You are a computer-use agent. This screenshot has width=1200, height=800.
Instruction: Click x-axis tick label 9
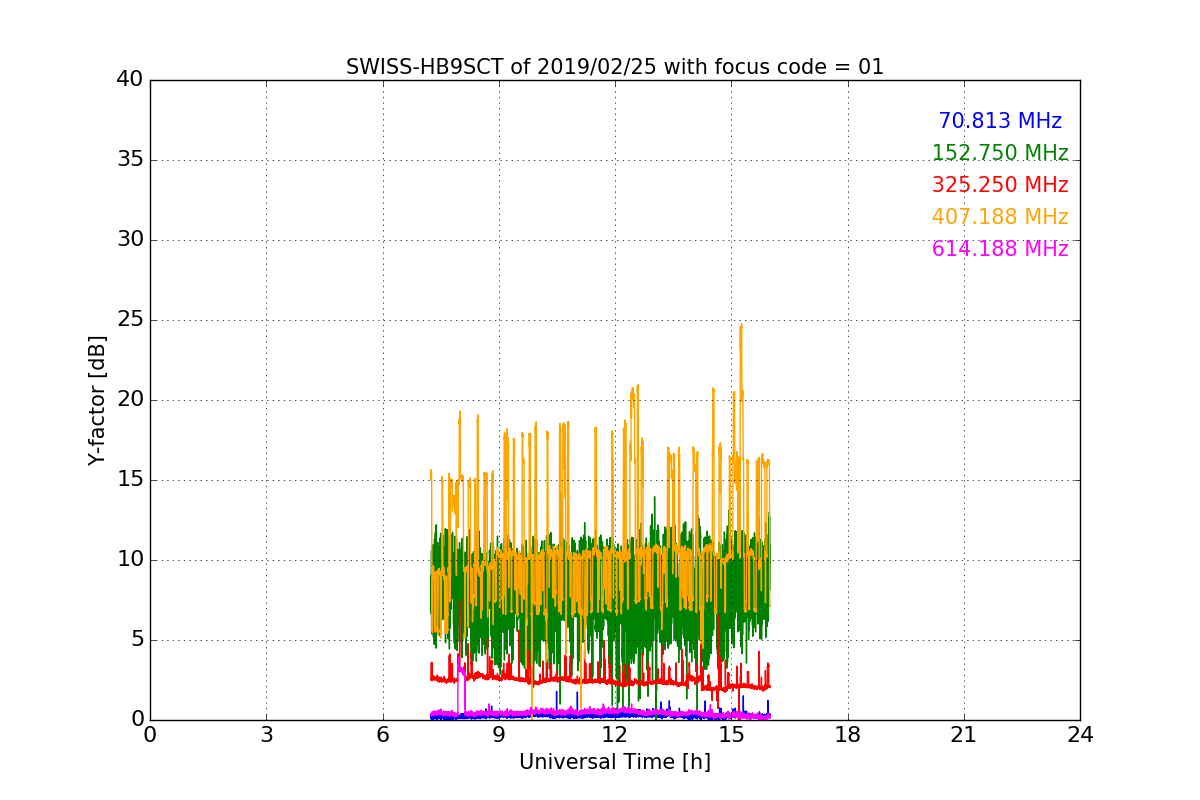coord(499,735)
